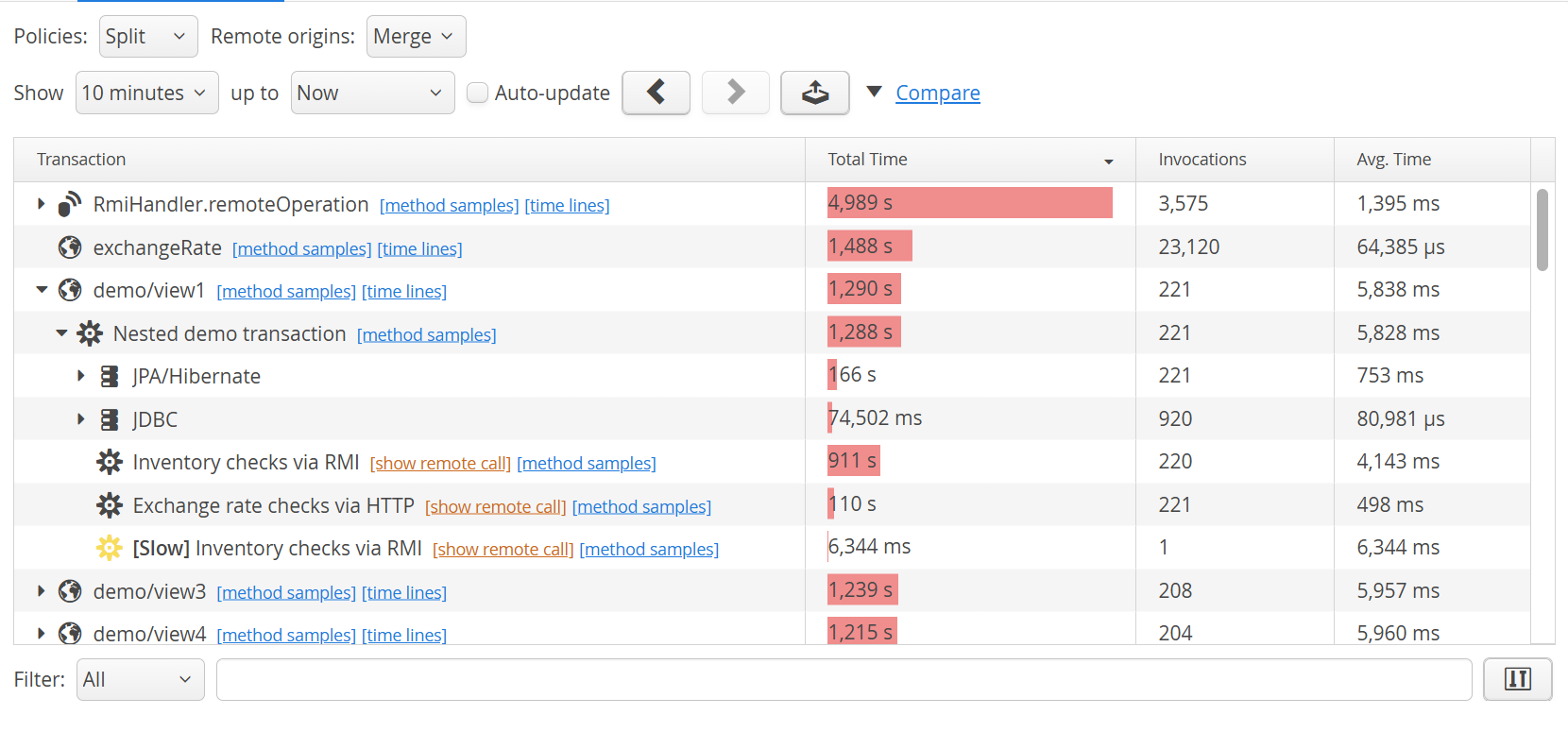Sort by the Total Time column header
The height and width of the screenshot is (732, 1568).
point(969,160)
